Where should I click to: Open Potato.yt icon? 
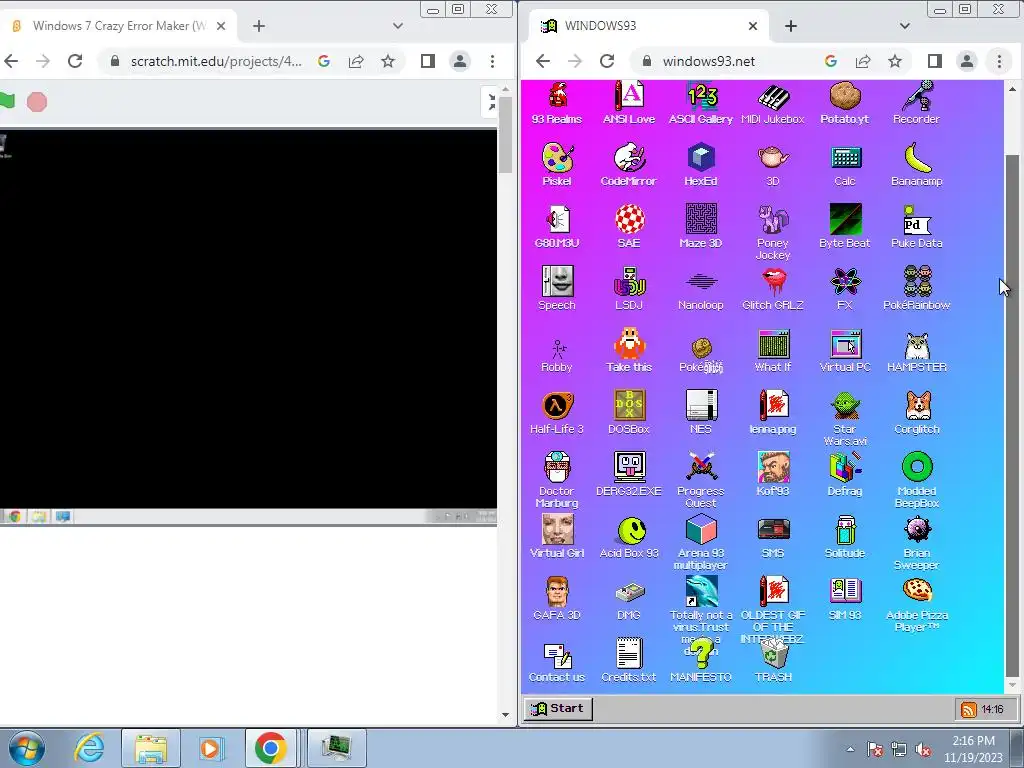[844, 103]
